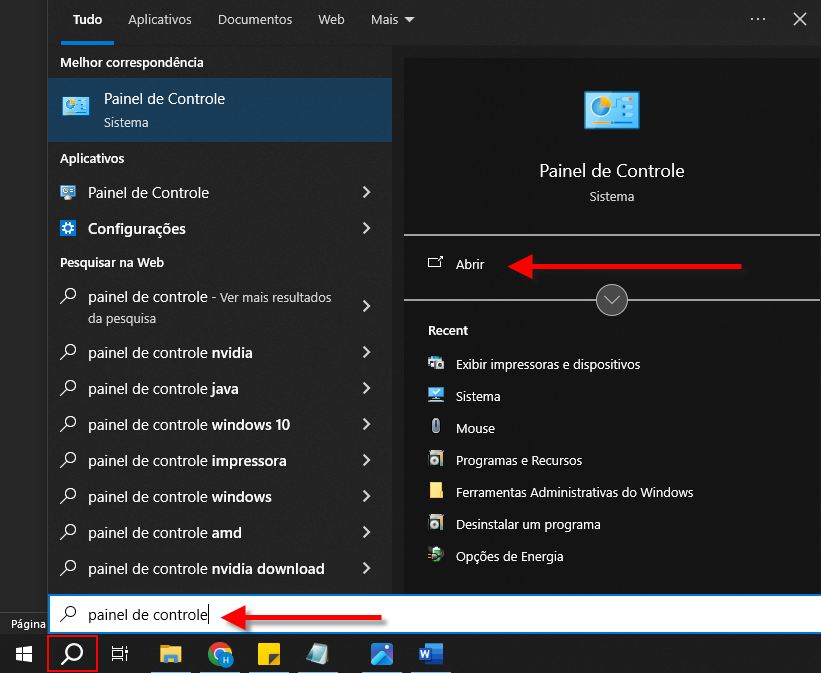
Task: Open Opções de Energia
Action: coord(509,557)
